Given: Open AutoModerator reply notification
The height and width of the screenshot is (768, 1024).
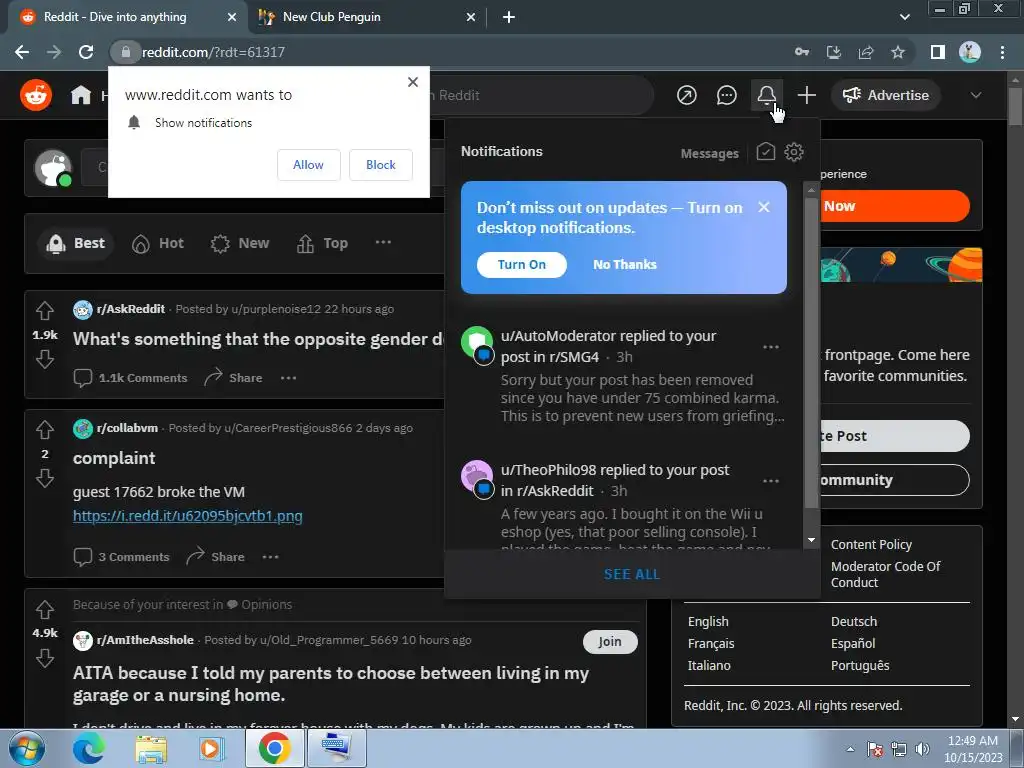Looking at the screenshot, I should pyautogui.click(x=623, y=376).
